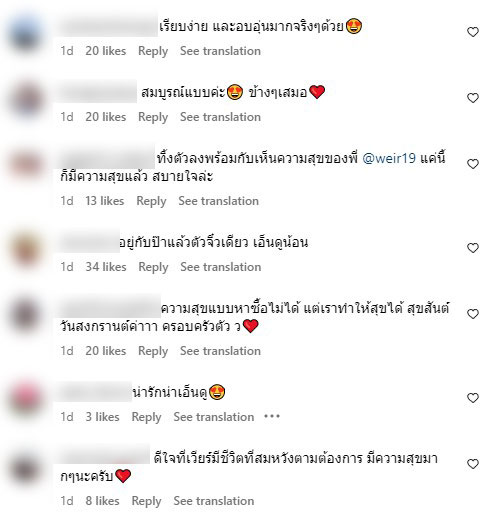See translation of the last comment

point(214,501)
